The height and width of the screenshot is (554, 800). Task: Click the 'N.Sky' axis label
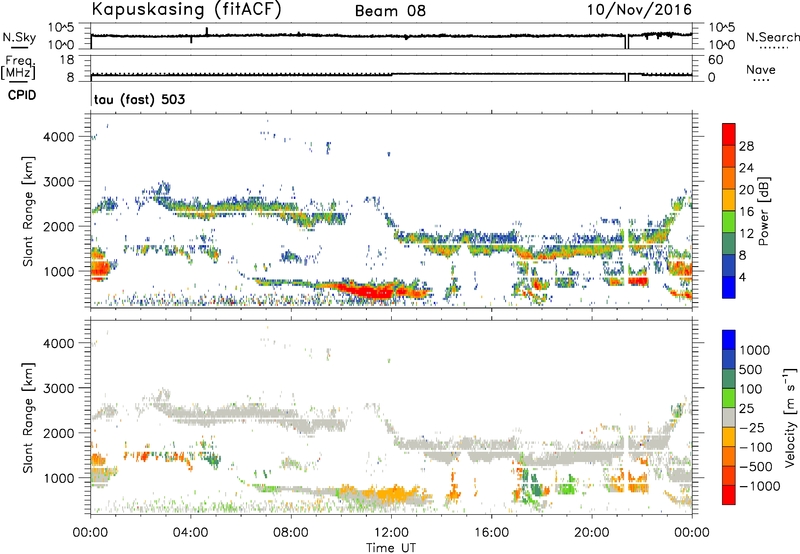click(19, 38)
